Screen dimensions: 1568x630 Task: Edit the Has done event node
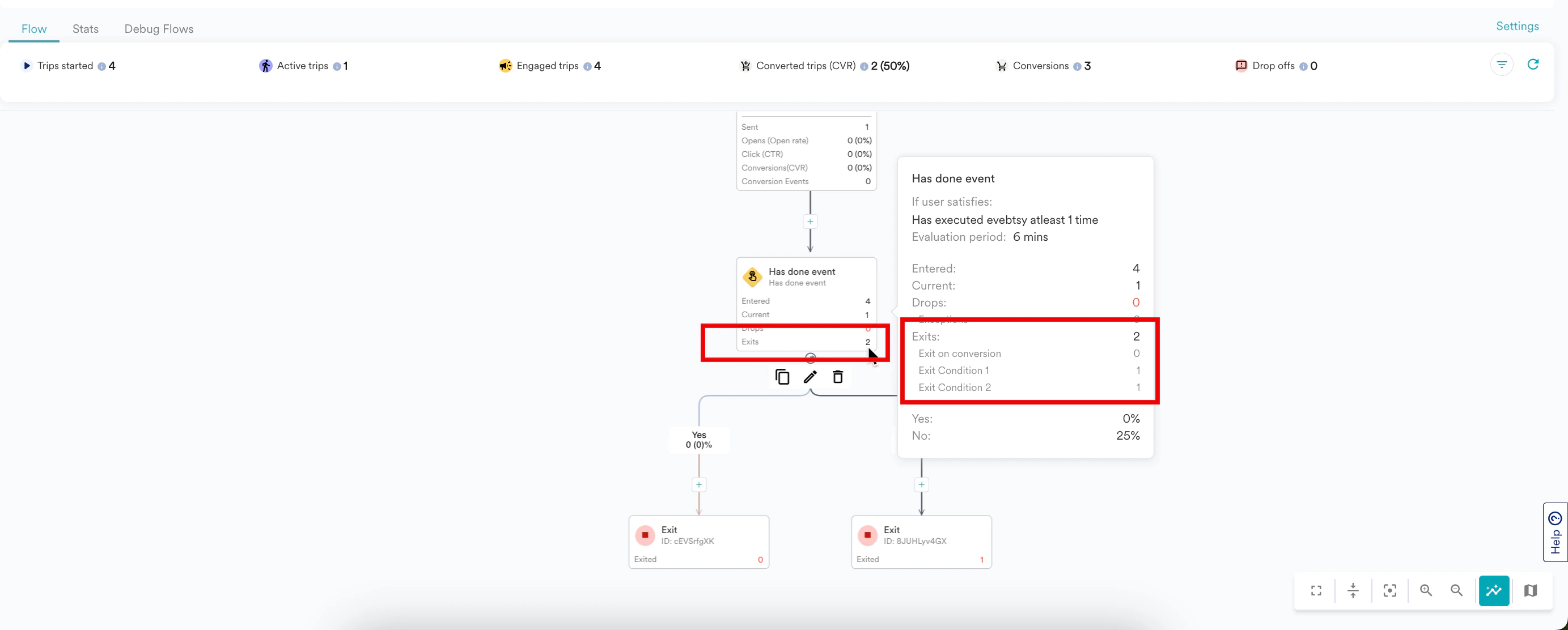810,377
